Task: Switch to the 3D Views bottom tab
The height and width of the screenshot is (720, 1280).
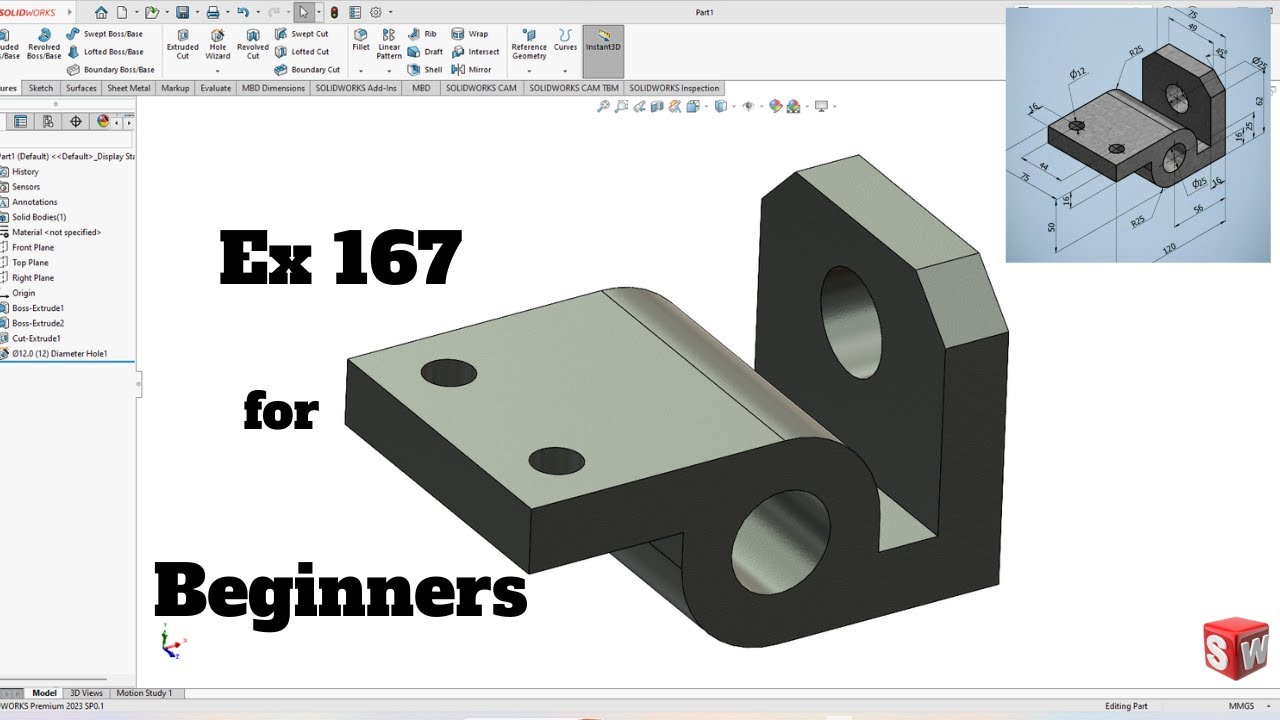Action: coord(86,693)
